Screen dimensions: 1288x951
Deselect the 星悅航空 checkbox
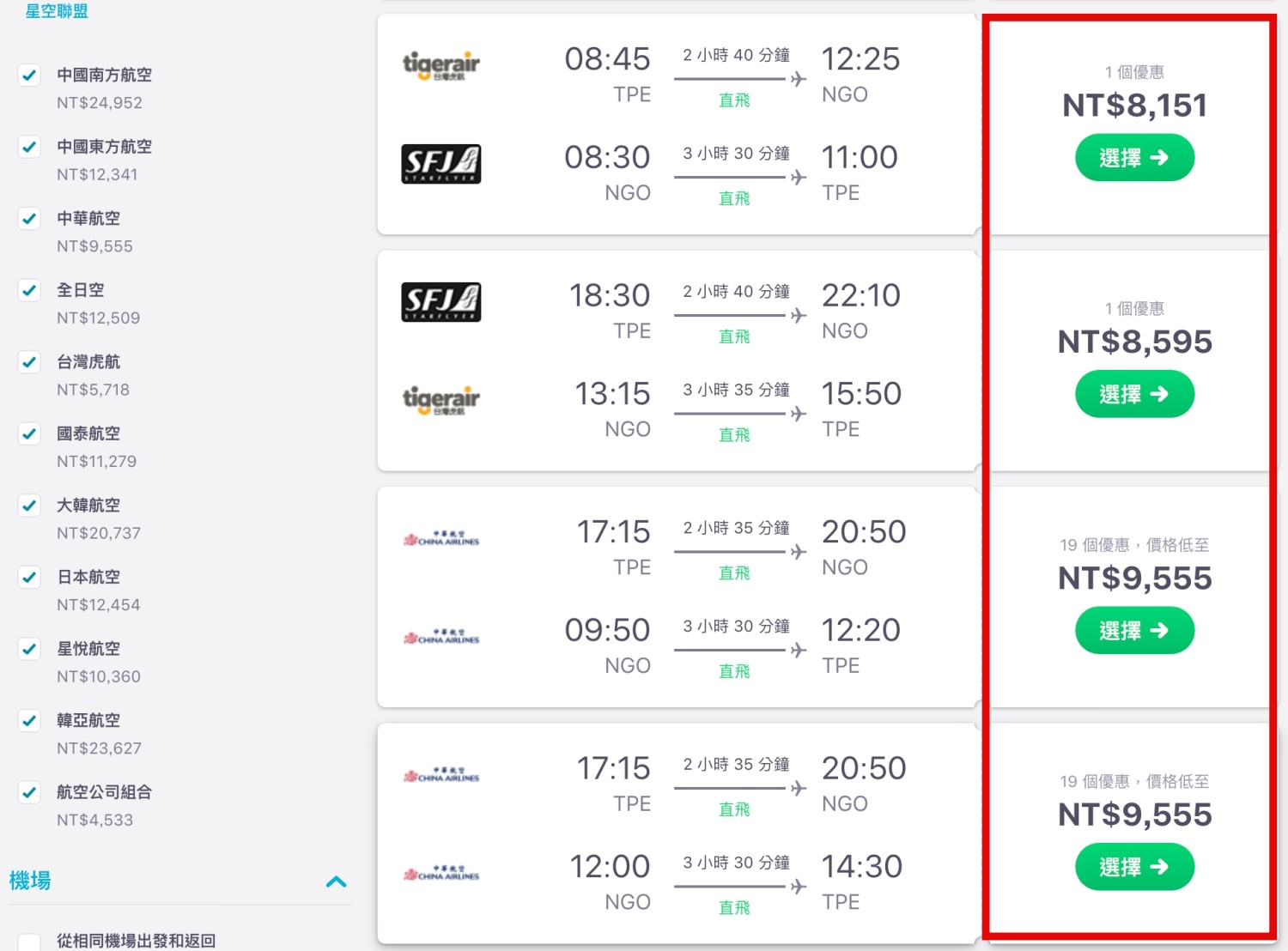pyautogui.click(x=29, y=649)
